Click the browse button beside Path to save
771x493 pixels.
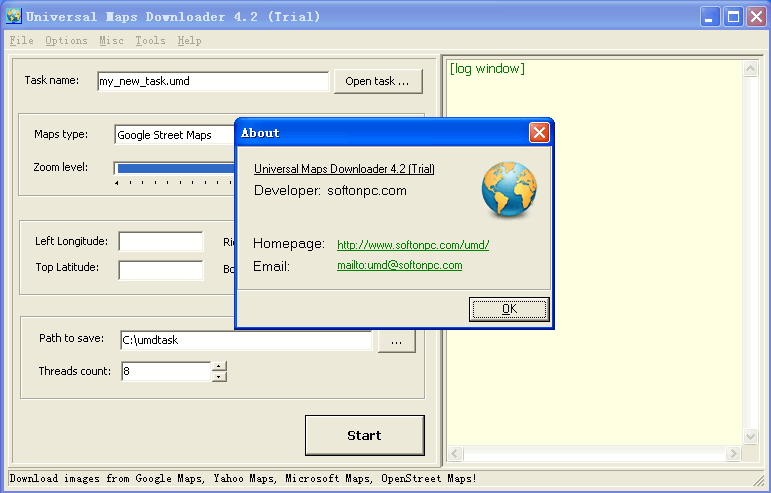tap(396, 341)
